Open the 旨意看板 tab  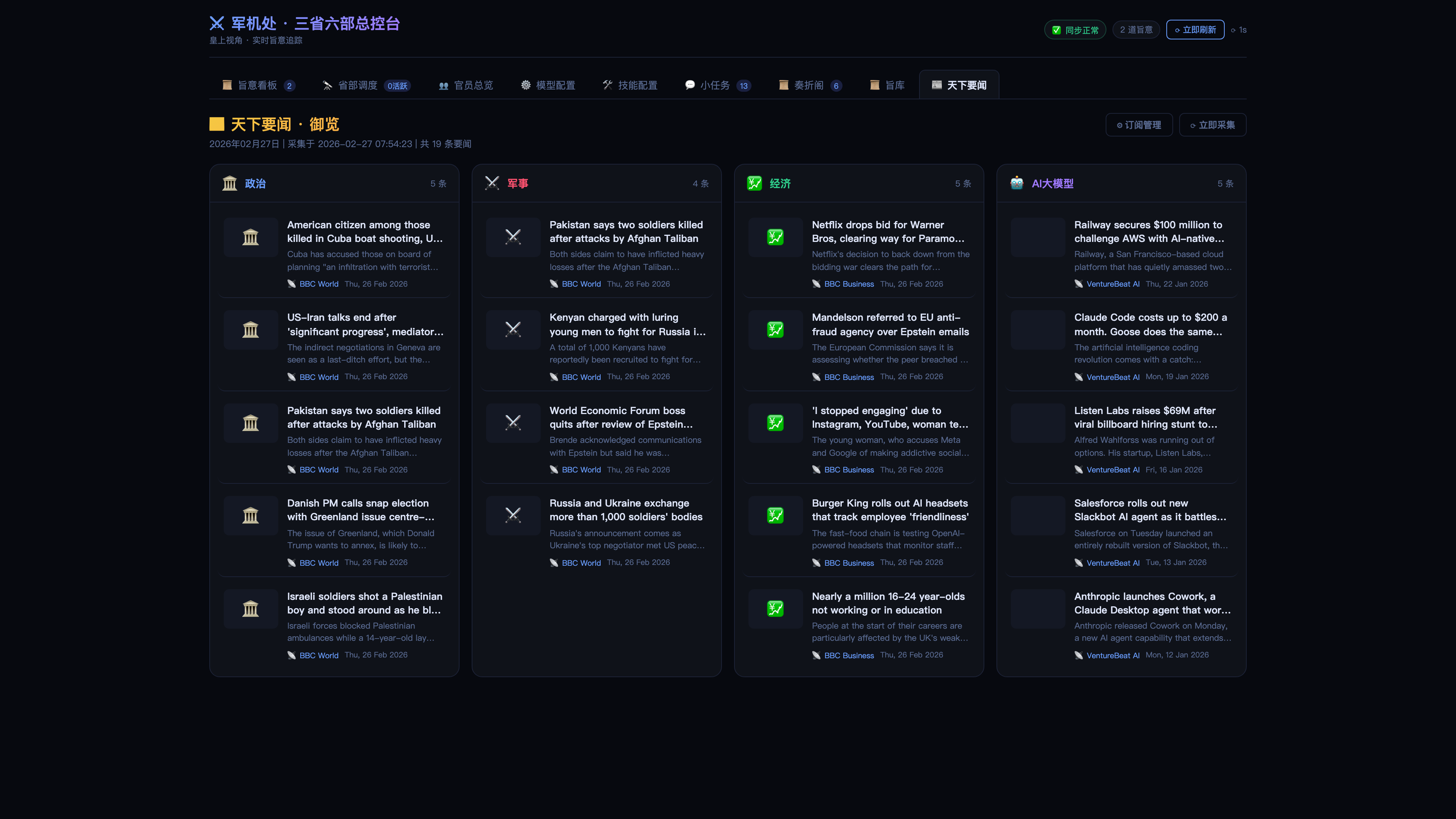point(258,85)
